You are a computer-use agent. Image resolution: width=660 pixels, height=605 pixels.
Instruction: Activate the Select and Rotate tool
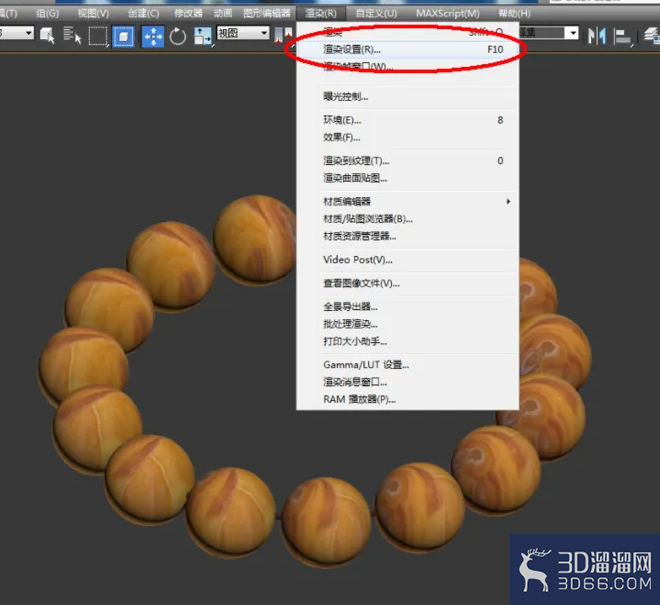[178, 36]
